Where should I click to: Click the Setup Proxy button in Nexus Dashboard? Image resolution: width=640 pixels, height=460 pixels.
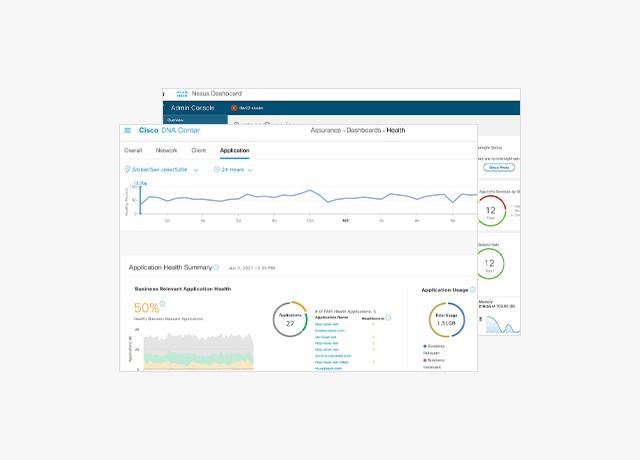coord(499,167)
